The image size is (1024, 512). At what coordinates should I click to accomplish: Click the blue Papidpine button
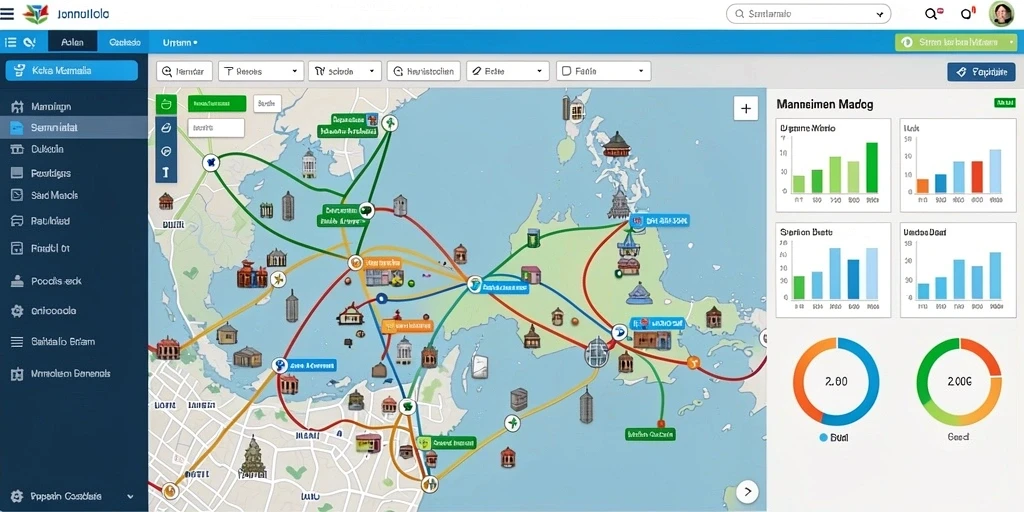981,72
